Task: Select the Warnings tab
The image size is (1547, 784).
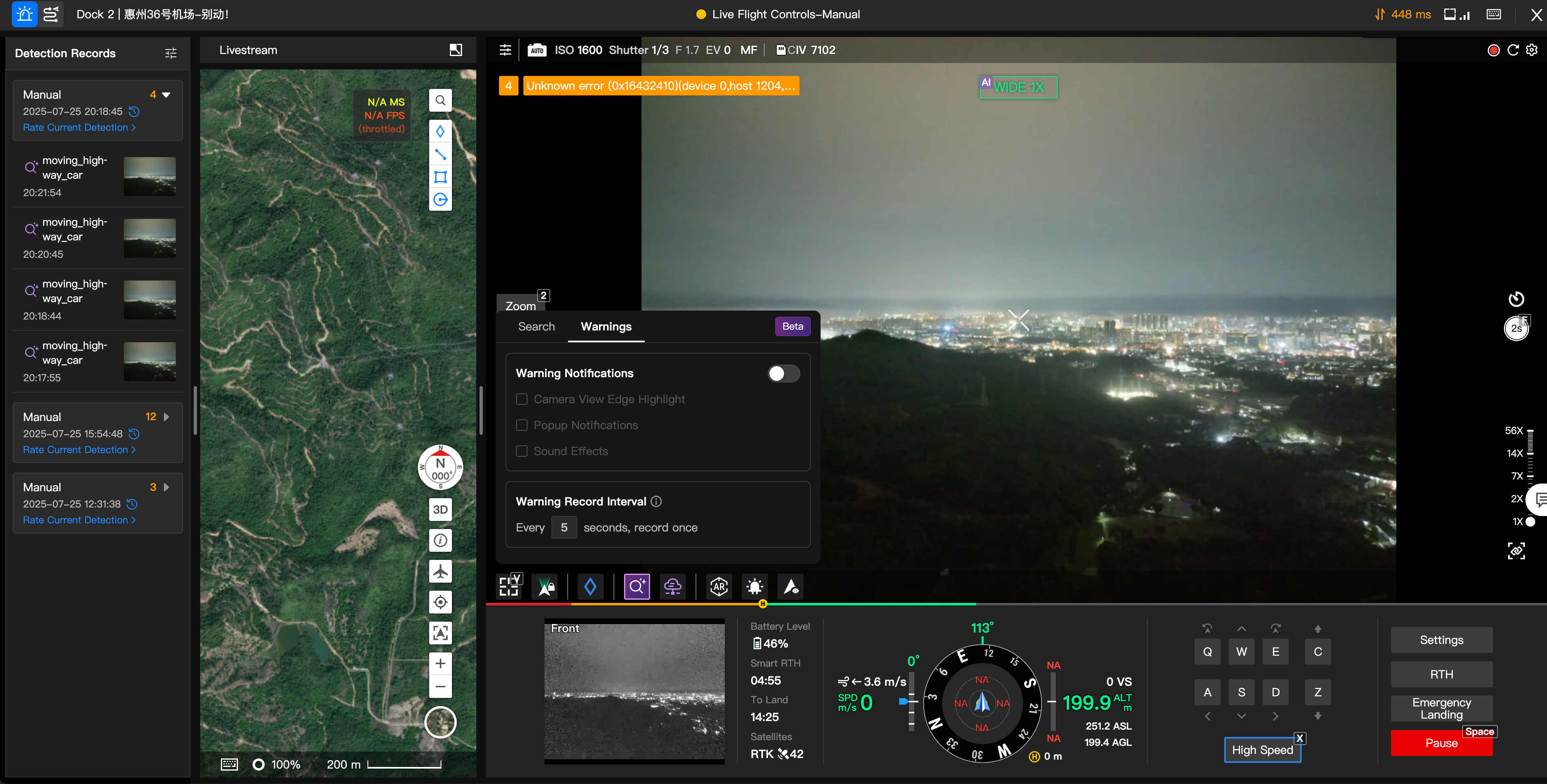Action: pos(606,326)
